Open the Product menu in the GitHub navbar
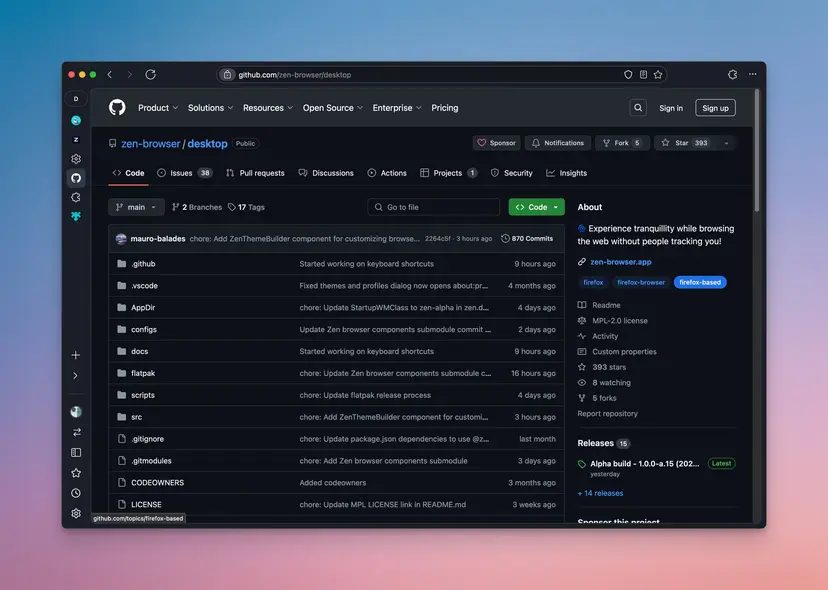Screen dimensions: 828x590 [156, 107]
